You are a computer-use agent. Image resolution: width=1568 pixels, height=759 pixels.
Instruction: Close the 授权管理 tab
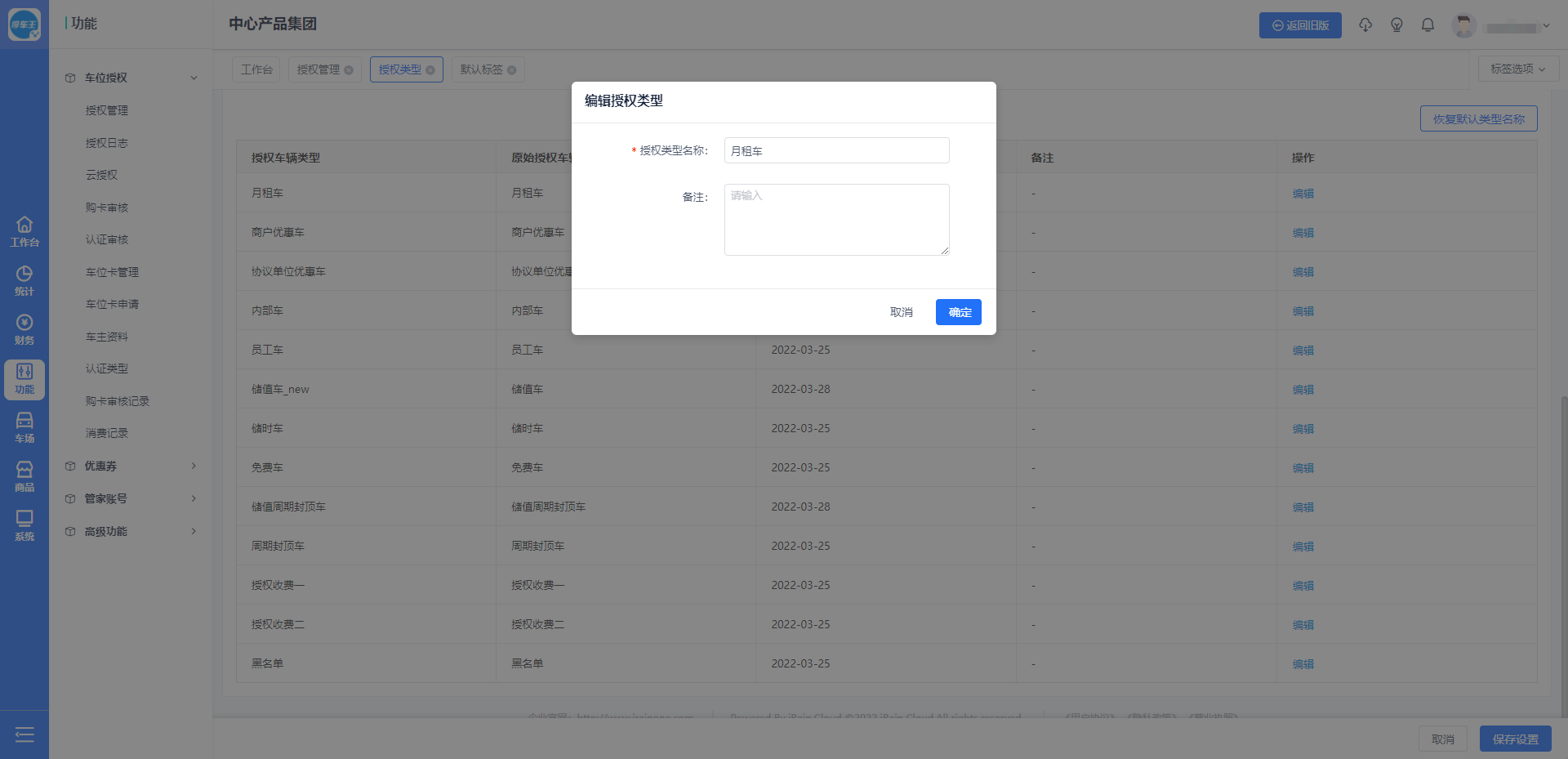(x=349, y=70)
